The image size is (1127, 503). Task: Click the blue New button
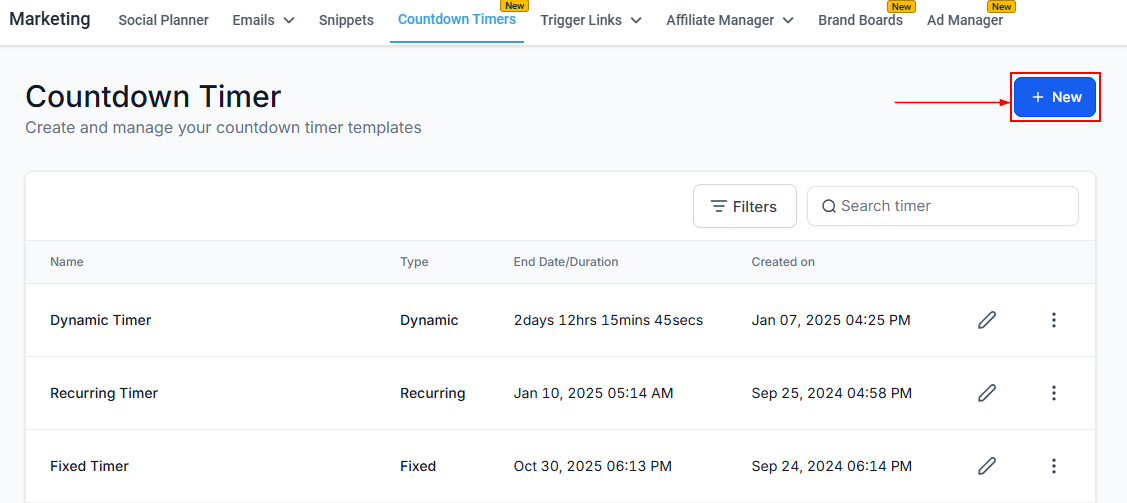[x=1055, y=97]
